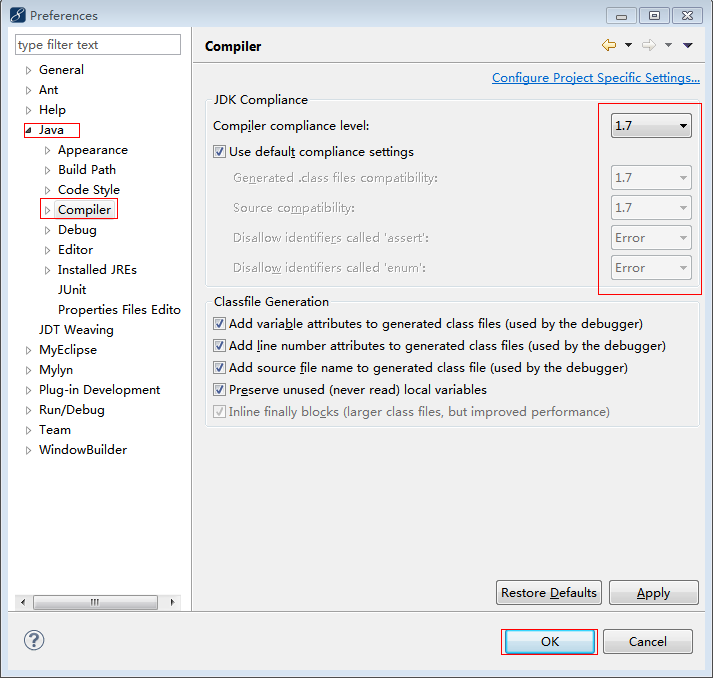
Task: Toggle Add variable attributes checkbox
Action: [219, 323]
